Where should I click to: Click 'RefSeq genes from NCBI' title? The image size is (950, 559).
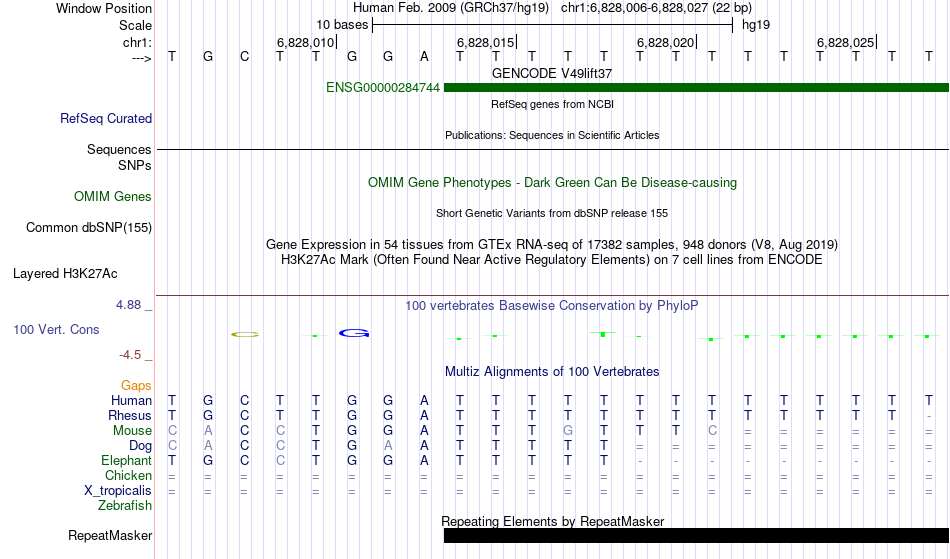tap(553, 104)
